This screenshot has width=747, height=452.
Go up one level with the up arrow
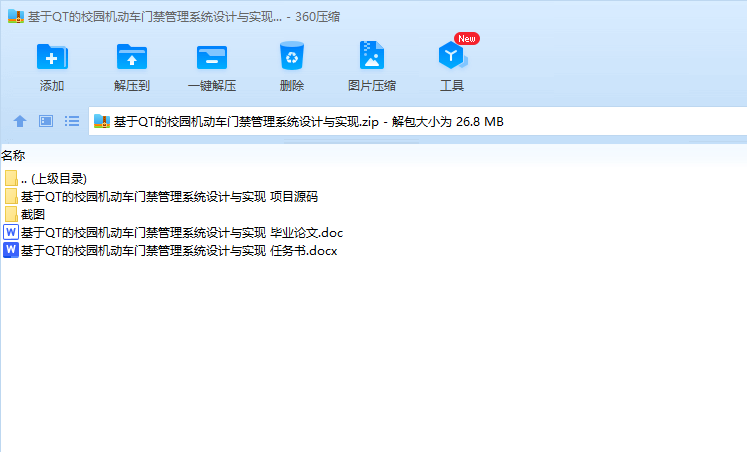click(20, 121)
